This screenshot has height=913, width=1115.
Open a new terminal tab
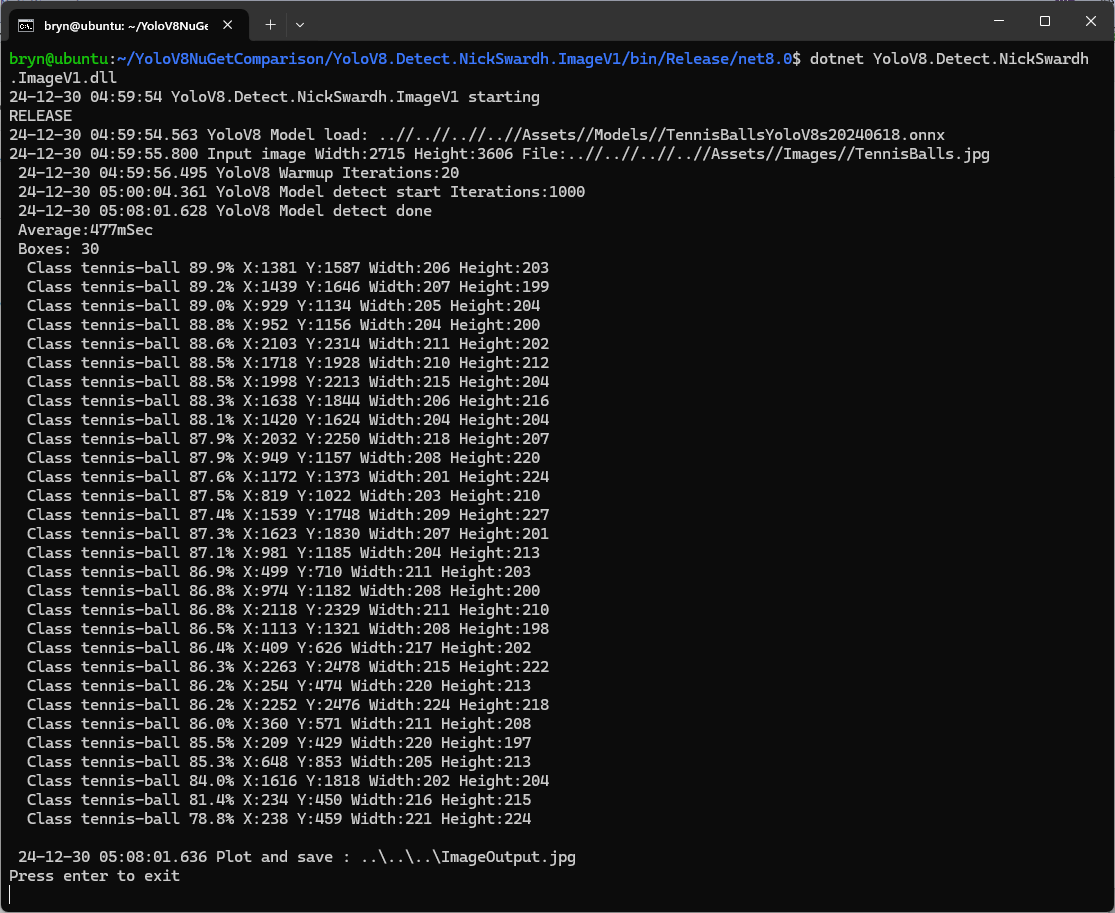tap(270, 24)
